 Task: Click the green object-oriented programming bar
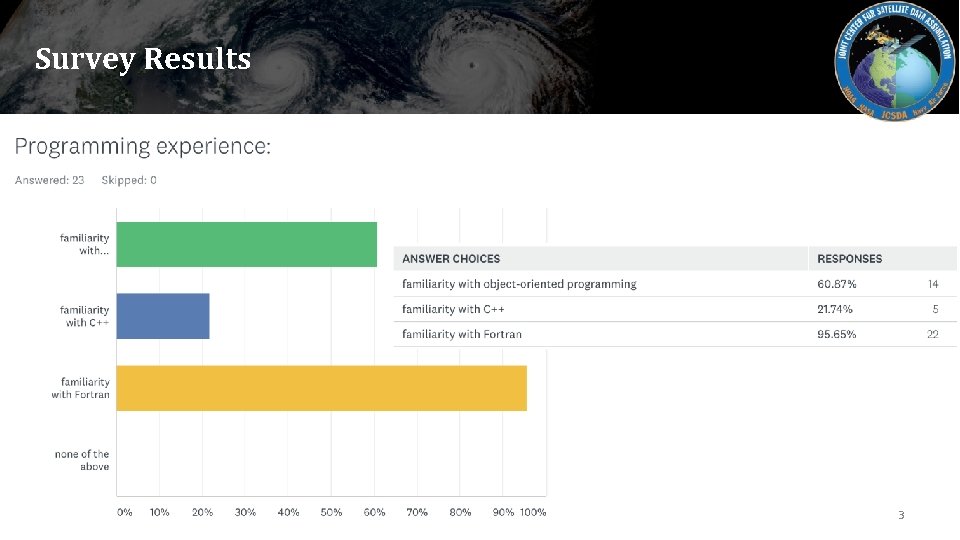coord(246,244)
